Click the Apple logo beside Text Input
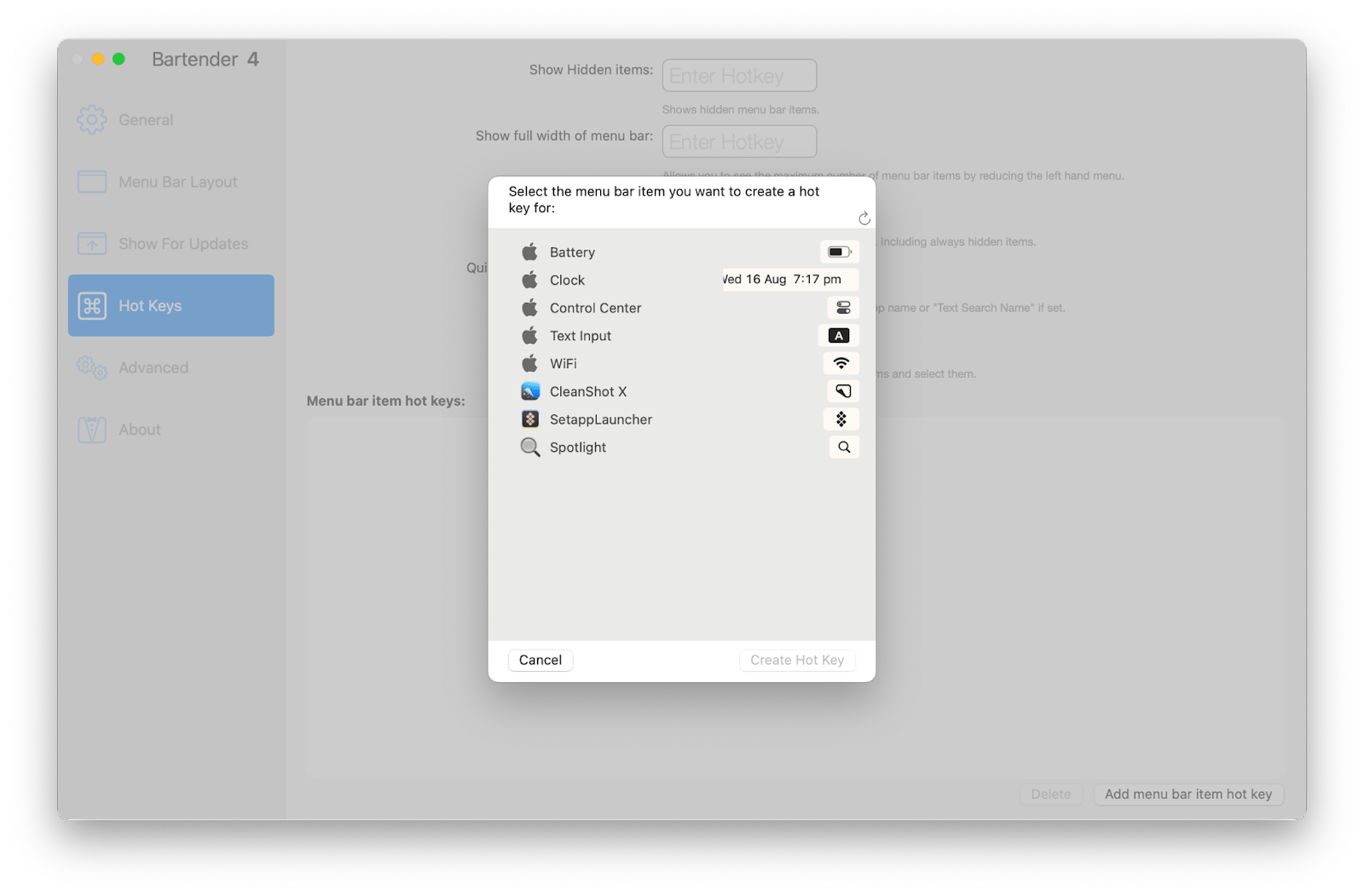Screen dimensions: 1364x896 pos(530,335)
